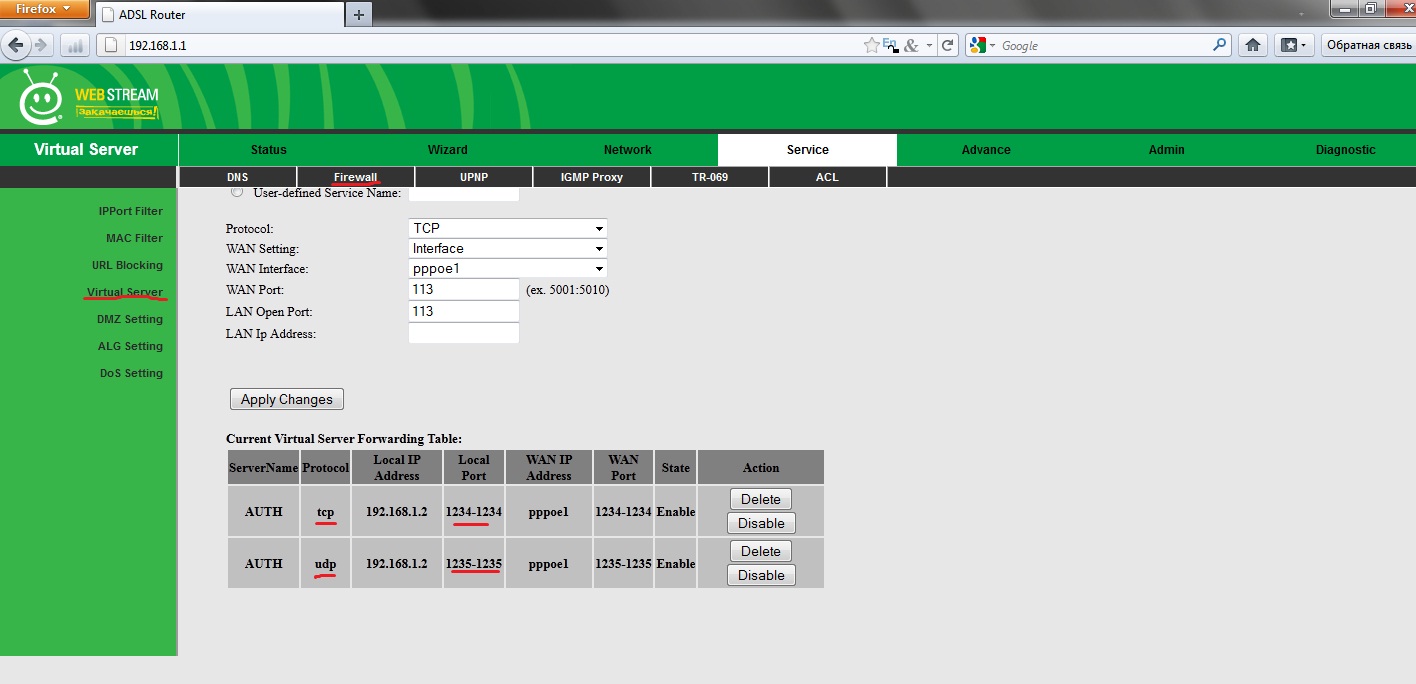The image size is (1416, 684).
Task: Open the bookmarks toolbar icon
Action: [x=1294, y=45]
